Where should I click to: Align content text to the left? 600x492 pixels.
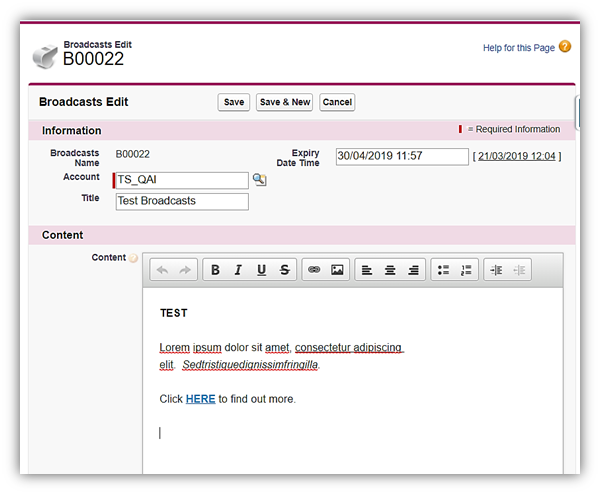pyautogui.click(x=366, y=270)
